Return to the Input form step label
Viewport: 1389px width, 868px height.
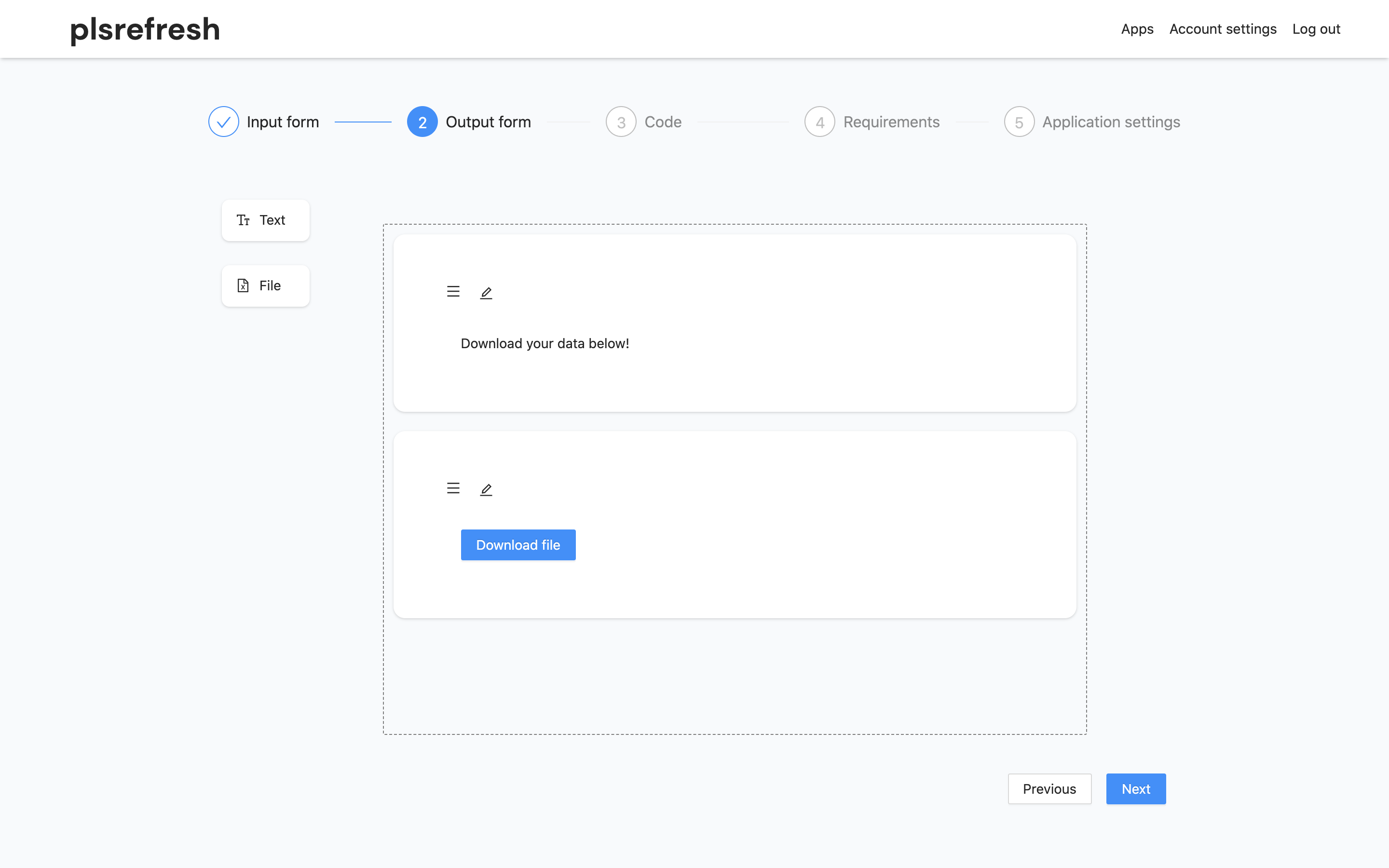click(x=283, y=122)
